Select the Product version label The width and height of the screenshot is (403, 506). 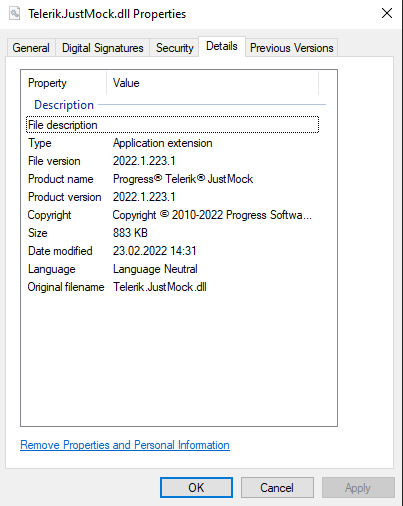tap(65, 197)
